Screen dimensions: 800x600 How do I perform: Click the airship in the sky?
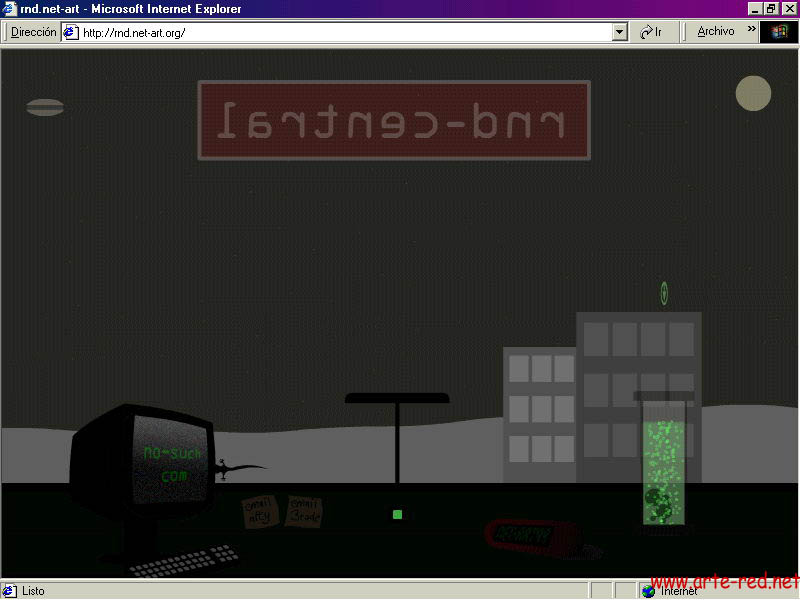point(45,107)
